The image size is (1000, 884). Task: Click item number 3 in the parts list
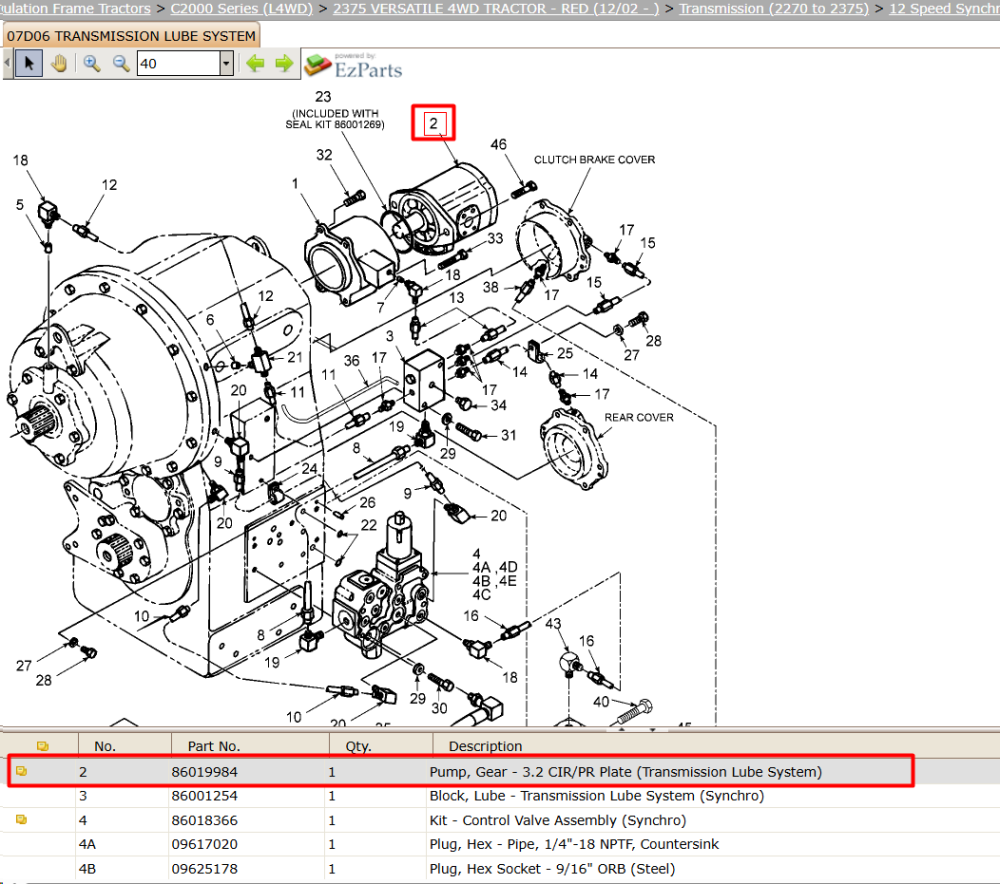click(83, 796)
